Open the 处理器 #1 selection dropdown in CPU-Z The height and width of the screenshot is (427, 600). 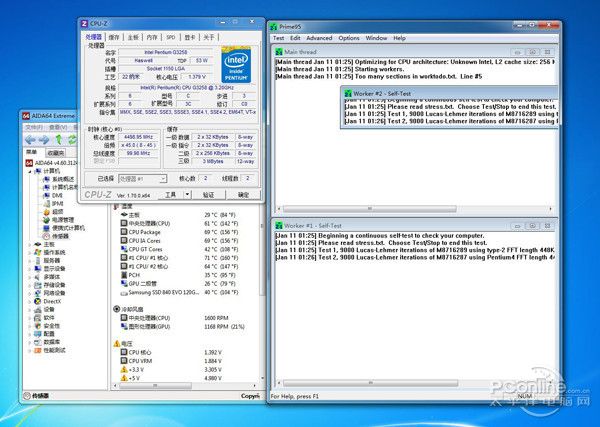point(163,179)
